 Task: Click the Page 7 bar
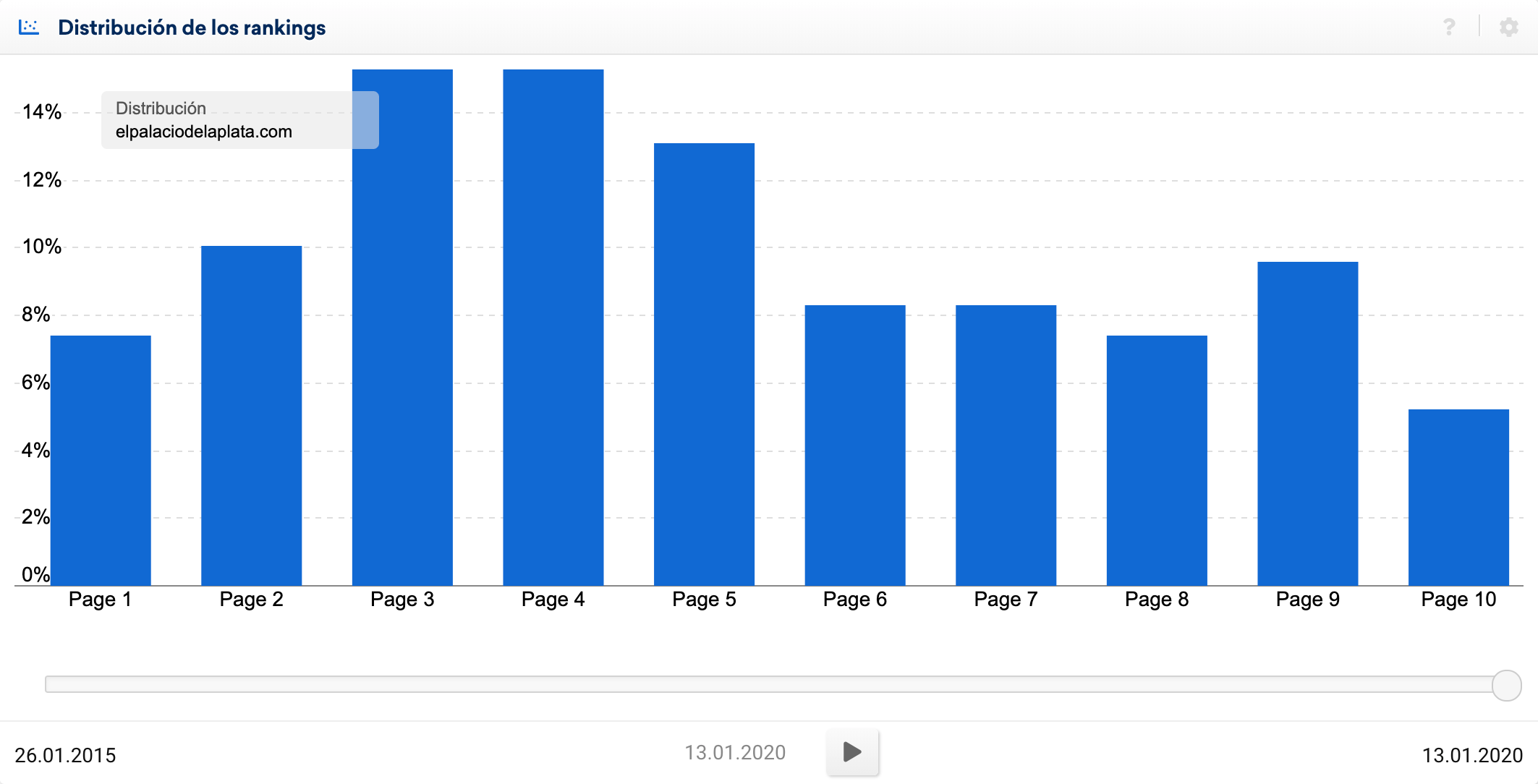[x=1006, y=445]
